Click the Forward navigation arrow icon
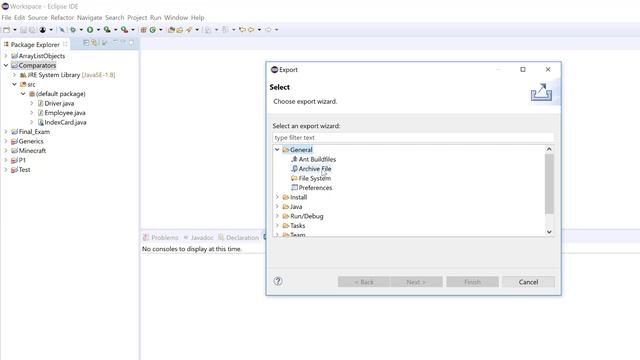 click(x=268, y=30)
